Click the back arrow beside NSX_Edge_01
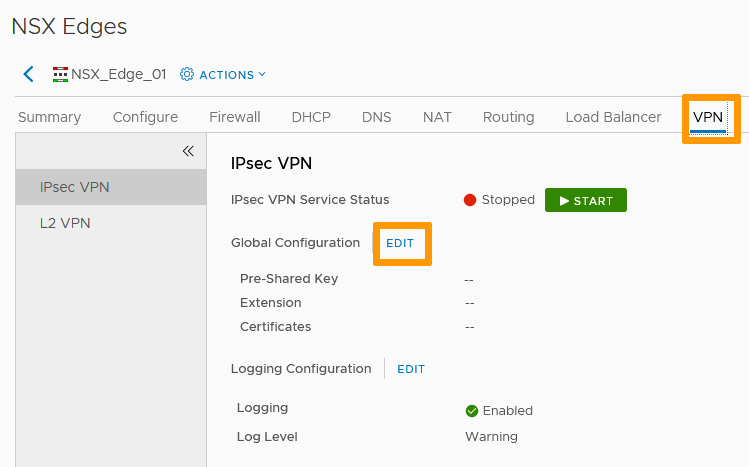The width and height of the screenshot is (749, 467). coord(28,74)
